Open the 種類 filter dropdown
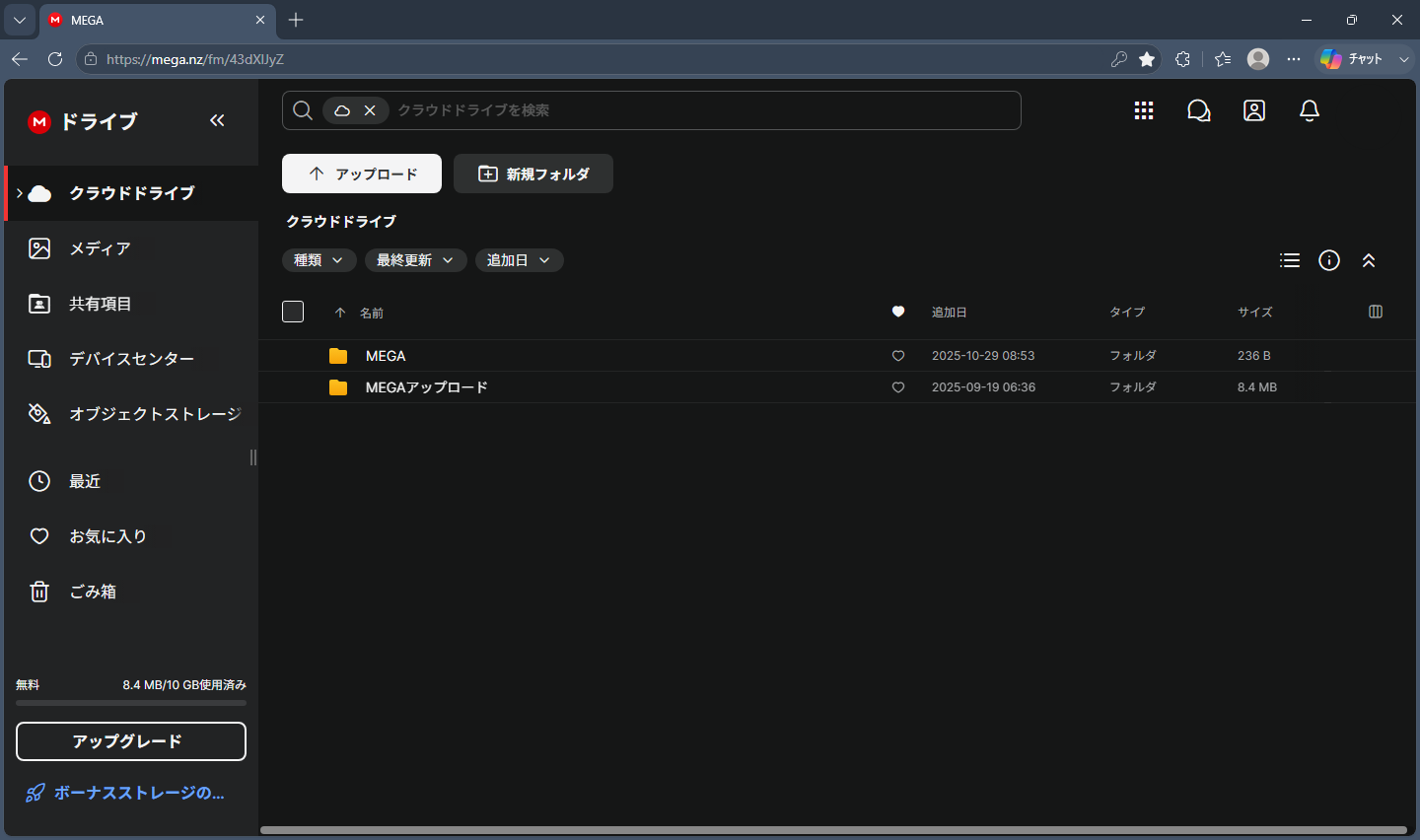 pyautogui.click(x=319, y=260)
